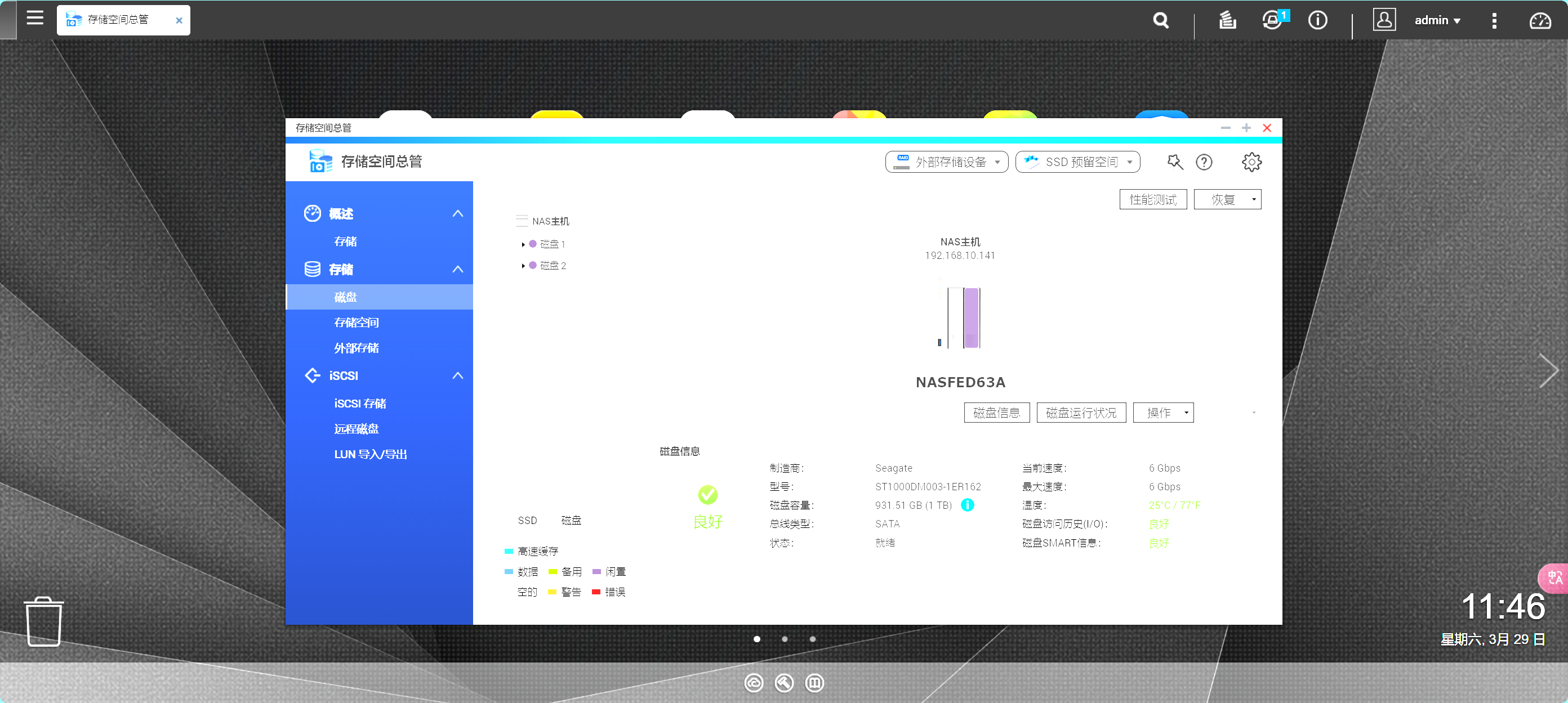Select first desktop page dot
Screen dimensions: 1568x703
[756, 638]
